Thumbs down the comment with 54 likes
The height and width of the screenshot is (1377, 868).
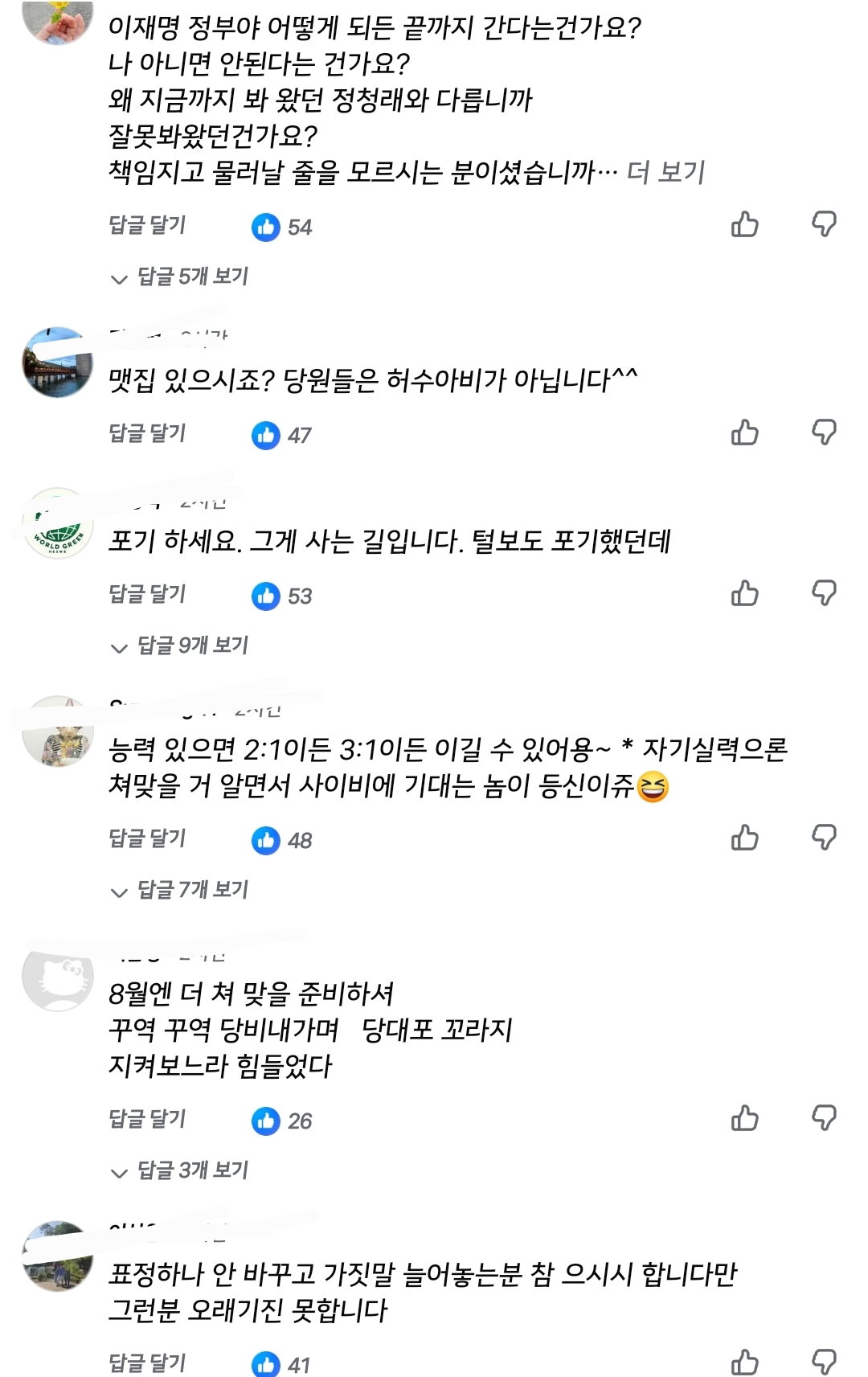pyautogui.click(x=824, y=224)
